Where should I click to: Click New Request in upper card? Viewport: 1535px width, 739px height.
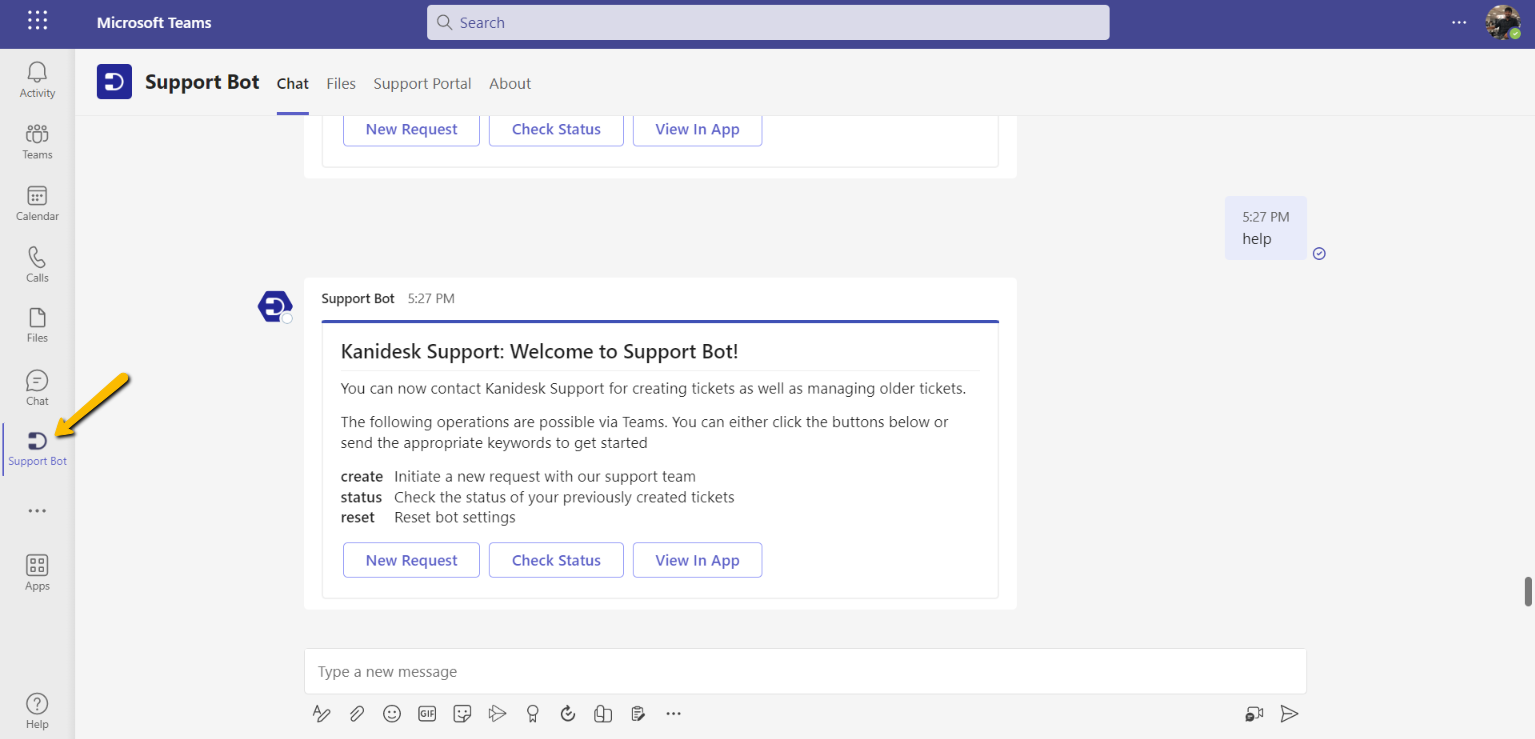coord(411,130)
